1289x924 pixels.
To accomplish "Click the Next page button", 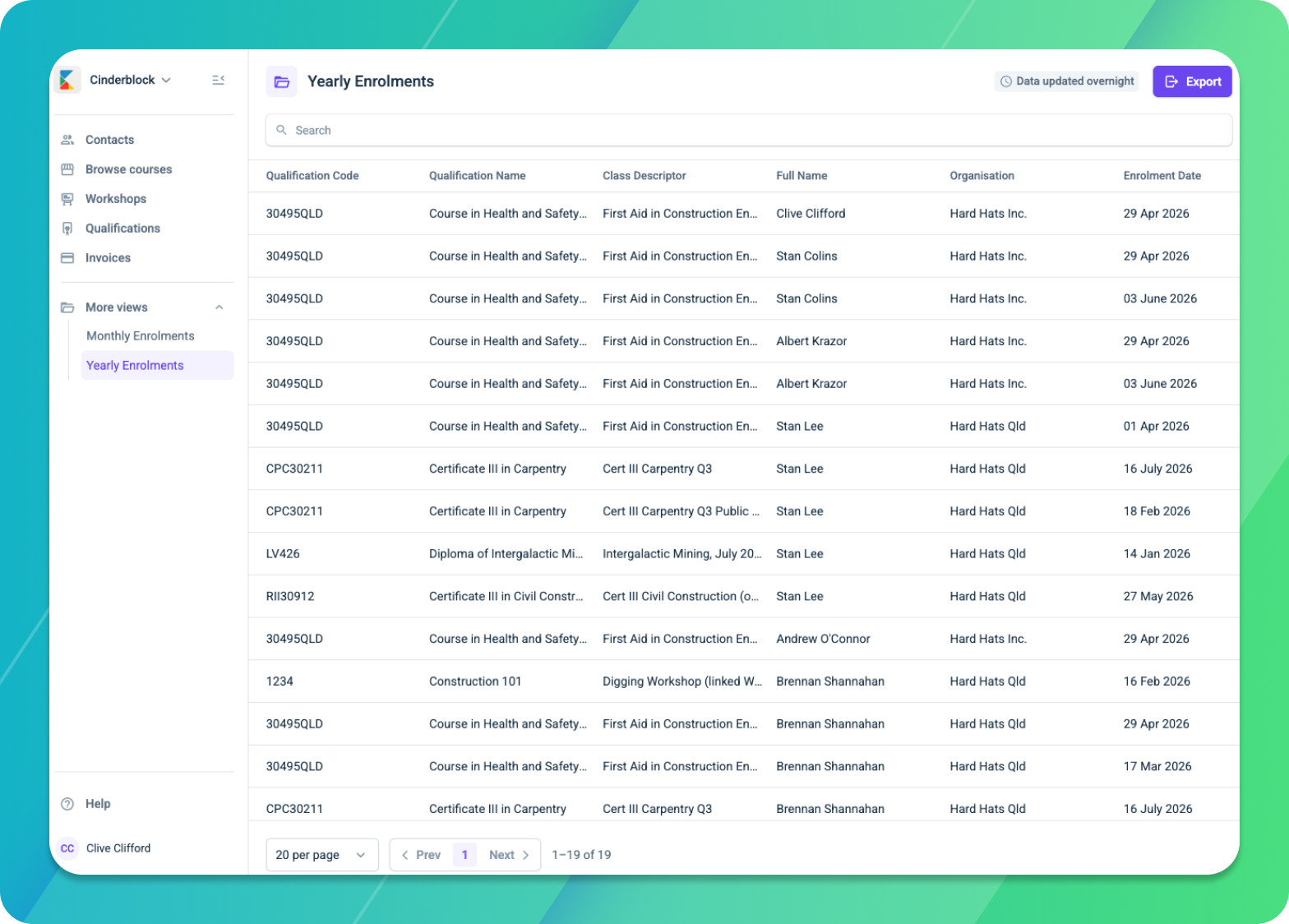I will click(x=509, y=855).
